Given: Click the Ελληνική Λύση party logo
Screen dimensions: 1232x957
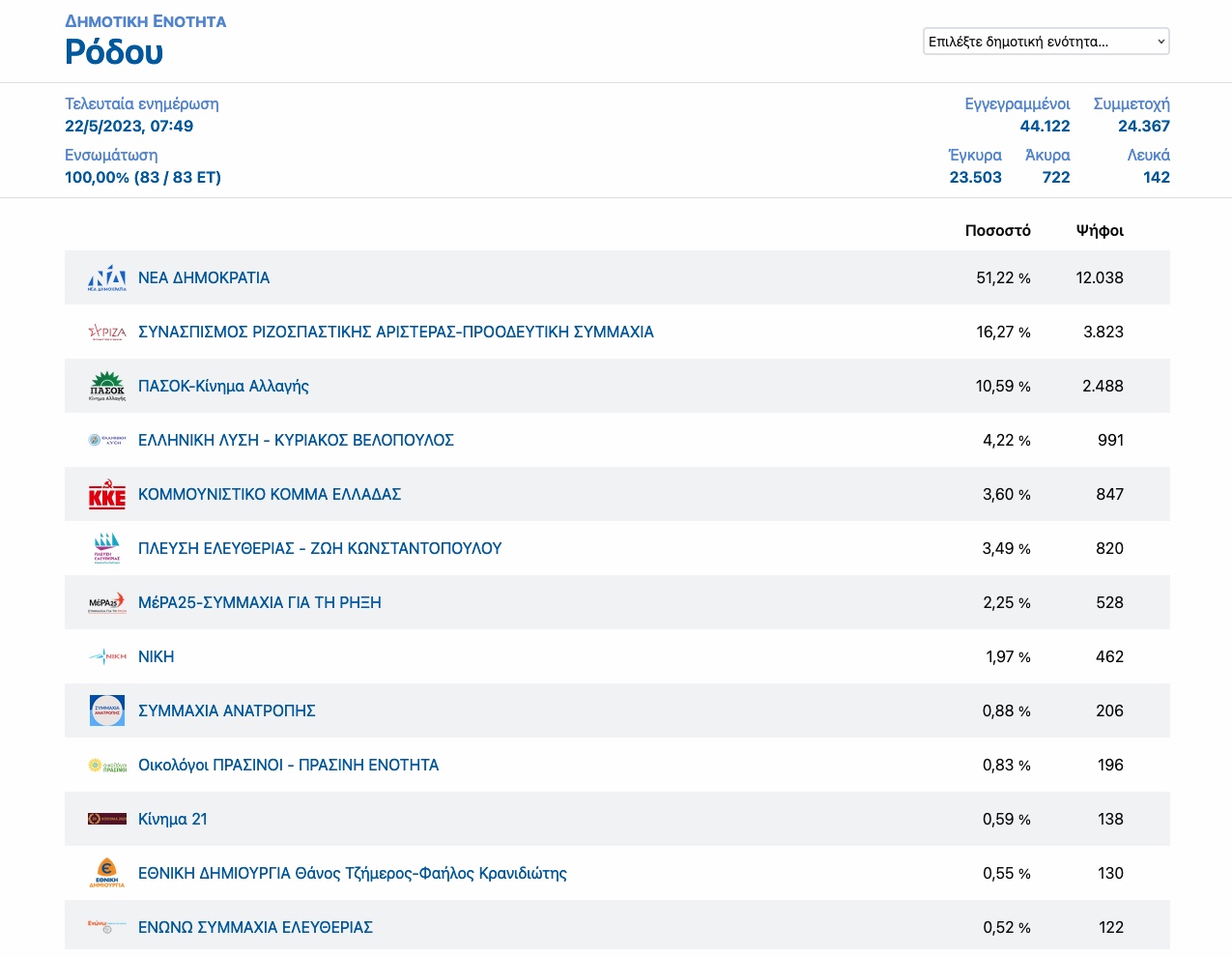Looking at the screenshot, I should pyautogui.click(x=107, y=440).
